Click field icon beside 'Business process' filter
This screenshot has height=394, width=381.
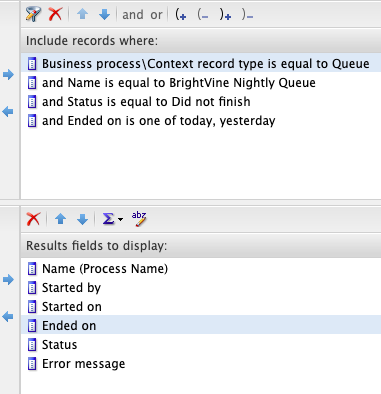(x=32, y=64)
